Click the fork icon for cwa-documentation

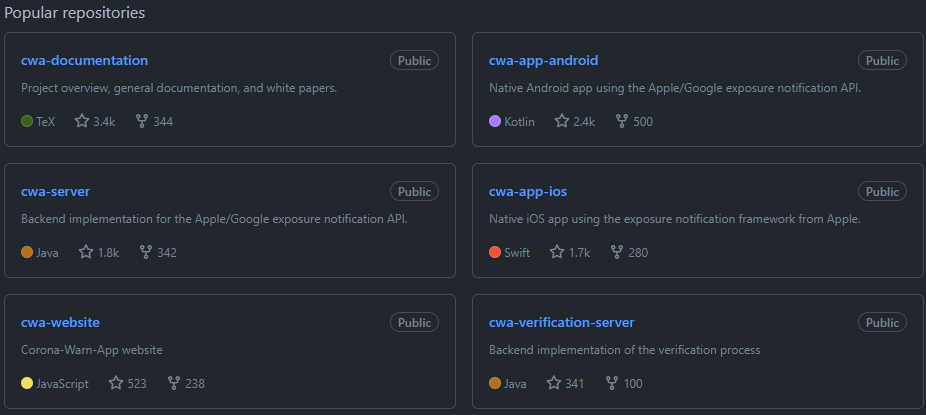[x=141, y=122]
